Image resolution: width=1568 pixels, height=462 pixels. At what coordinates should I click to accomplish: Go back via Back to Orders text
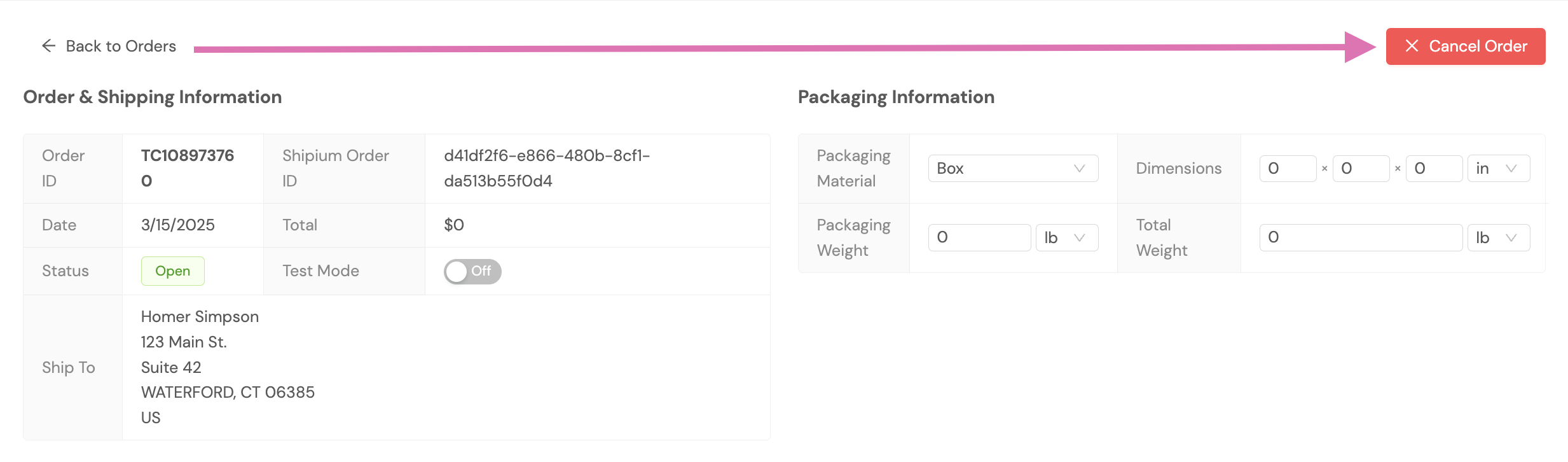[121, 46]
